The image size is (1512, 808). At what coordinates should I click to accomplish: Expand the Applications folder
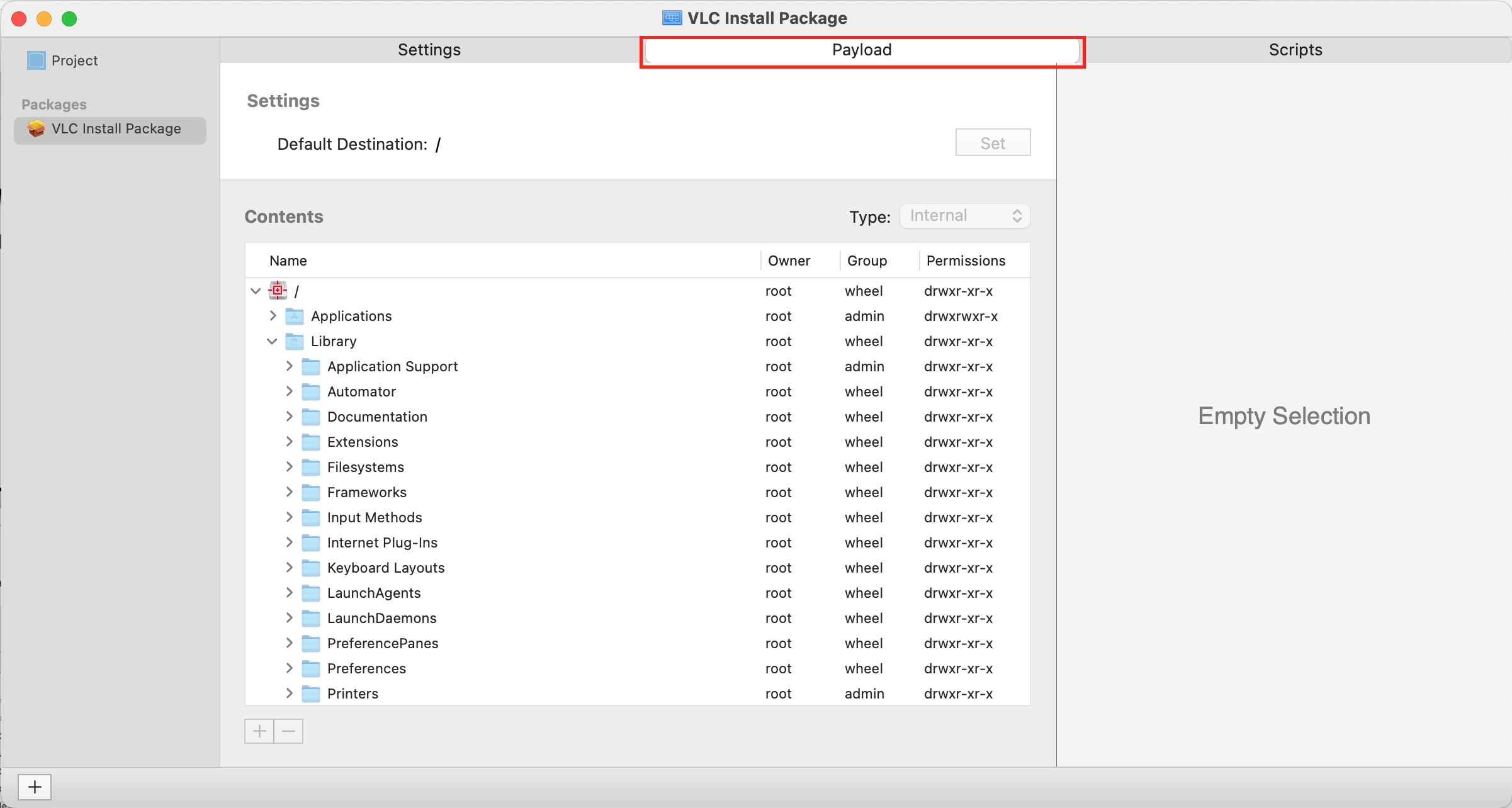pyautogui.click(x=273, y=315)
